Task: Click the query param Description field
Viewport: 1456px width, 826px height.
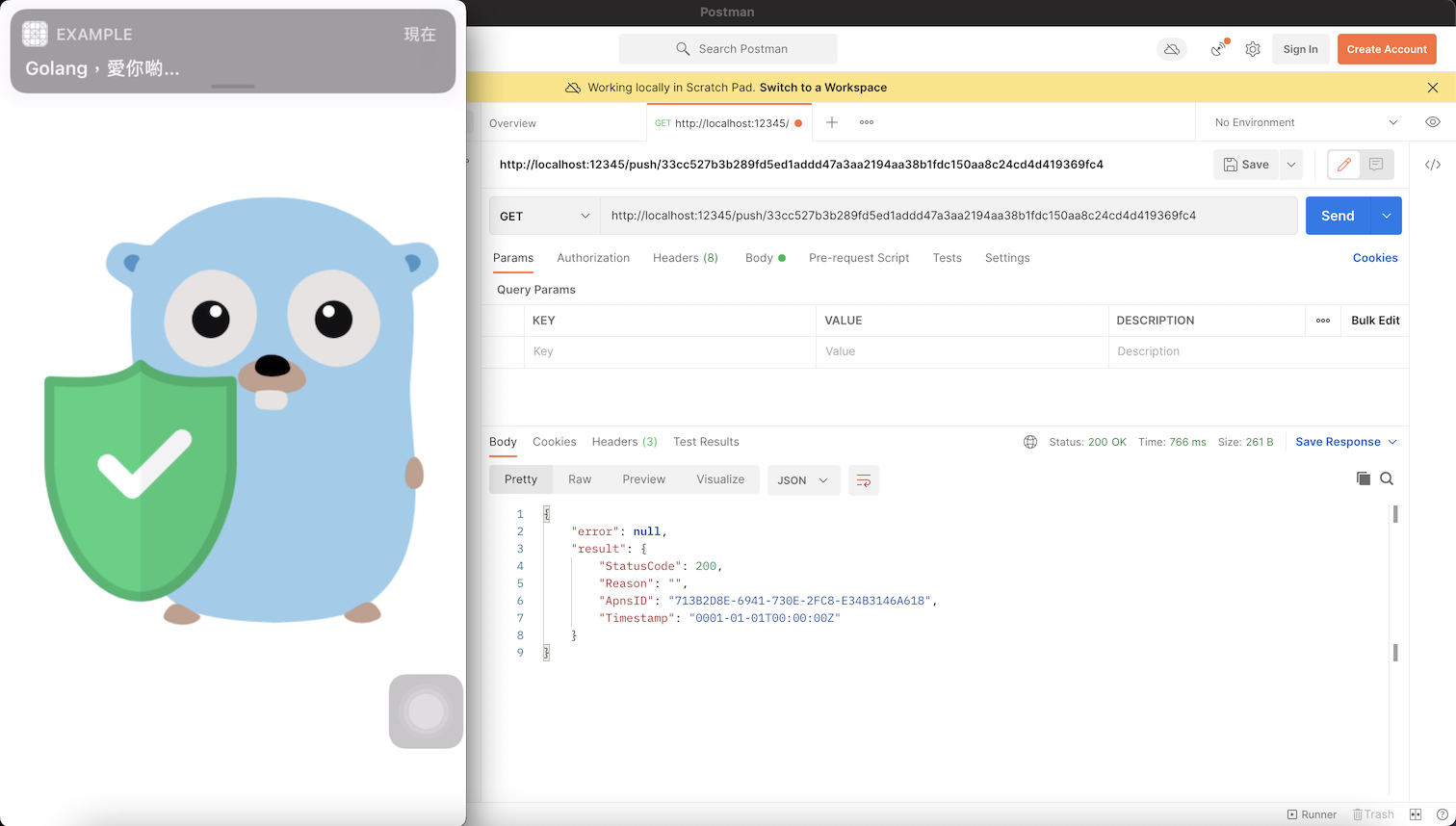Action: 1258,351
